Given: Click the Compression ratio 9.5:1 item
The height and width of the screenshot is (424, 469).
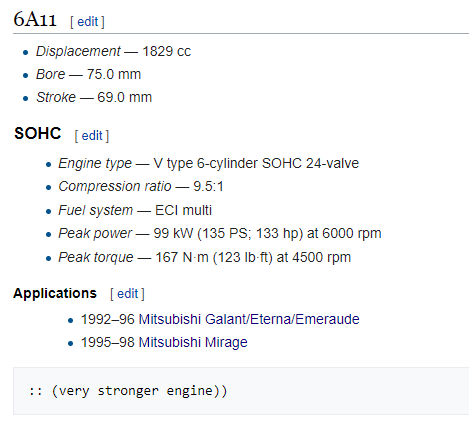Looking at the screenshot, I should point(141,187).
